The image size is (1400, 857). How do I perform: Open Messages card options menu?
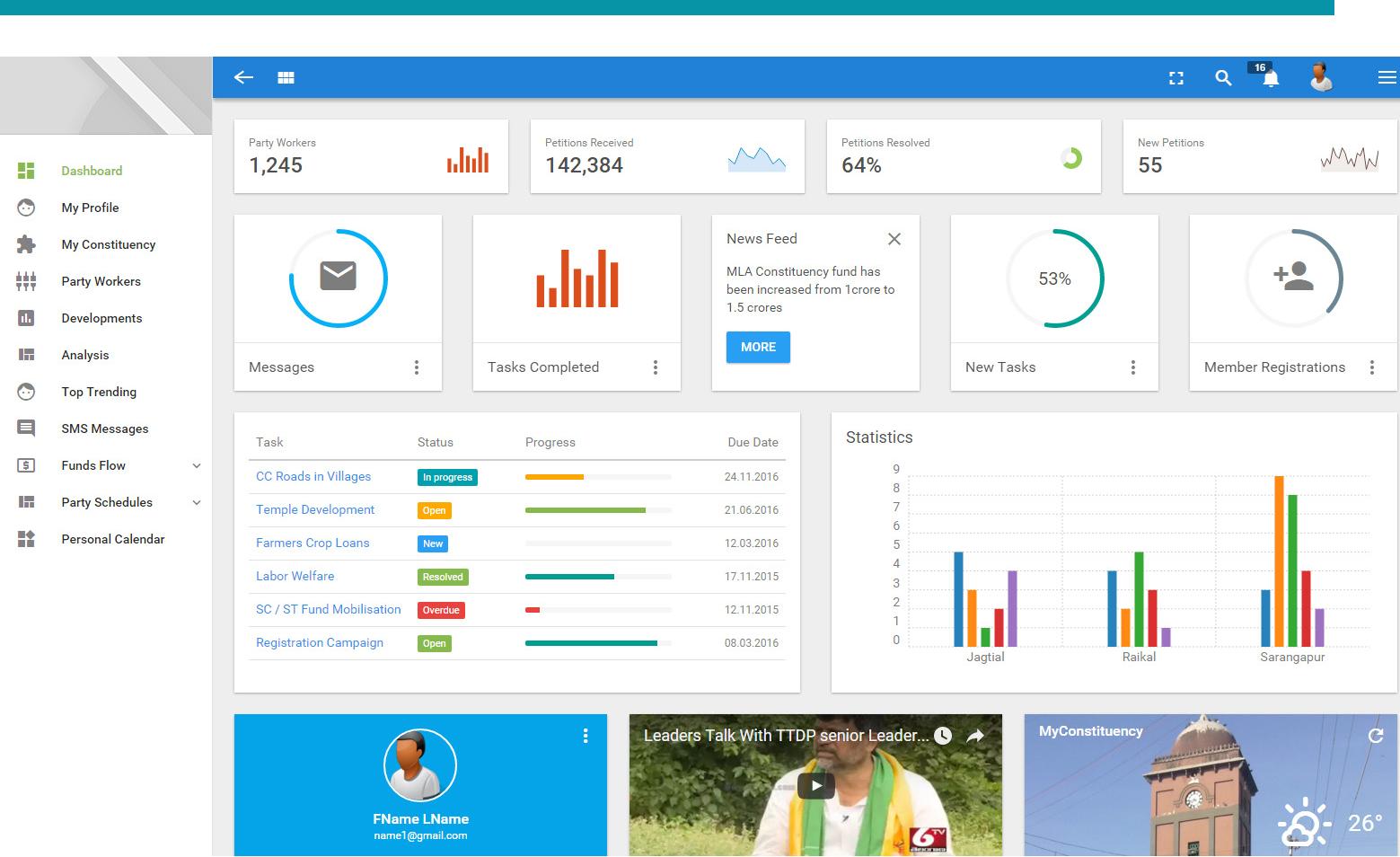[417, 367]
